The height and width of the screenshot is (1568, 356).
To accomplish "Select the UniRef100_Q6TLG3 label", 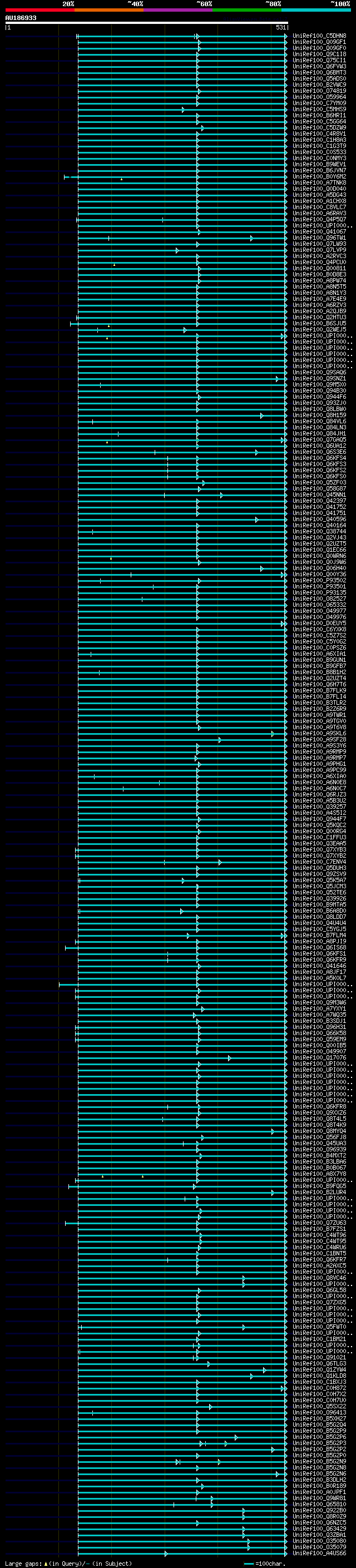I will click(x=319, y=1363).
